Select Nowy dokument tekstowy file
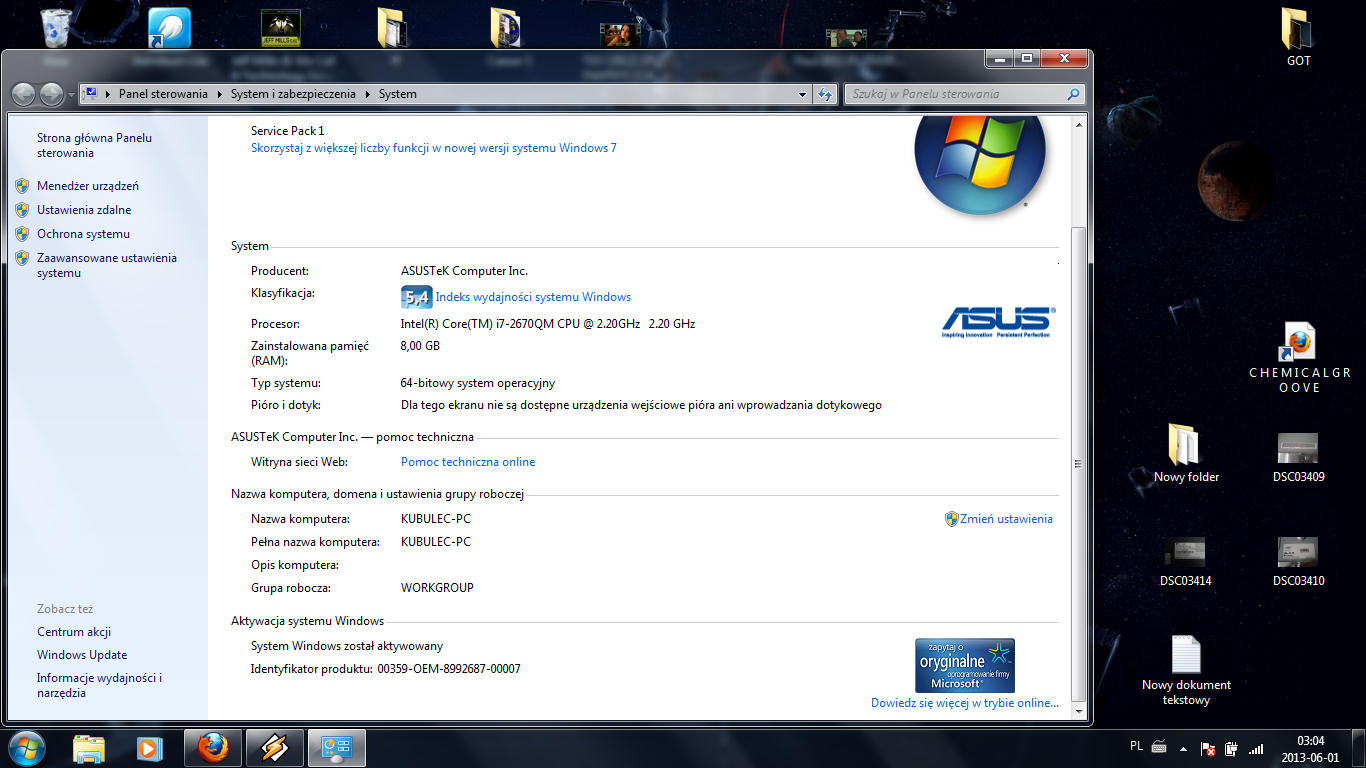 [x=1186, y=671]
